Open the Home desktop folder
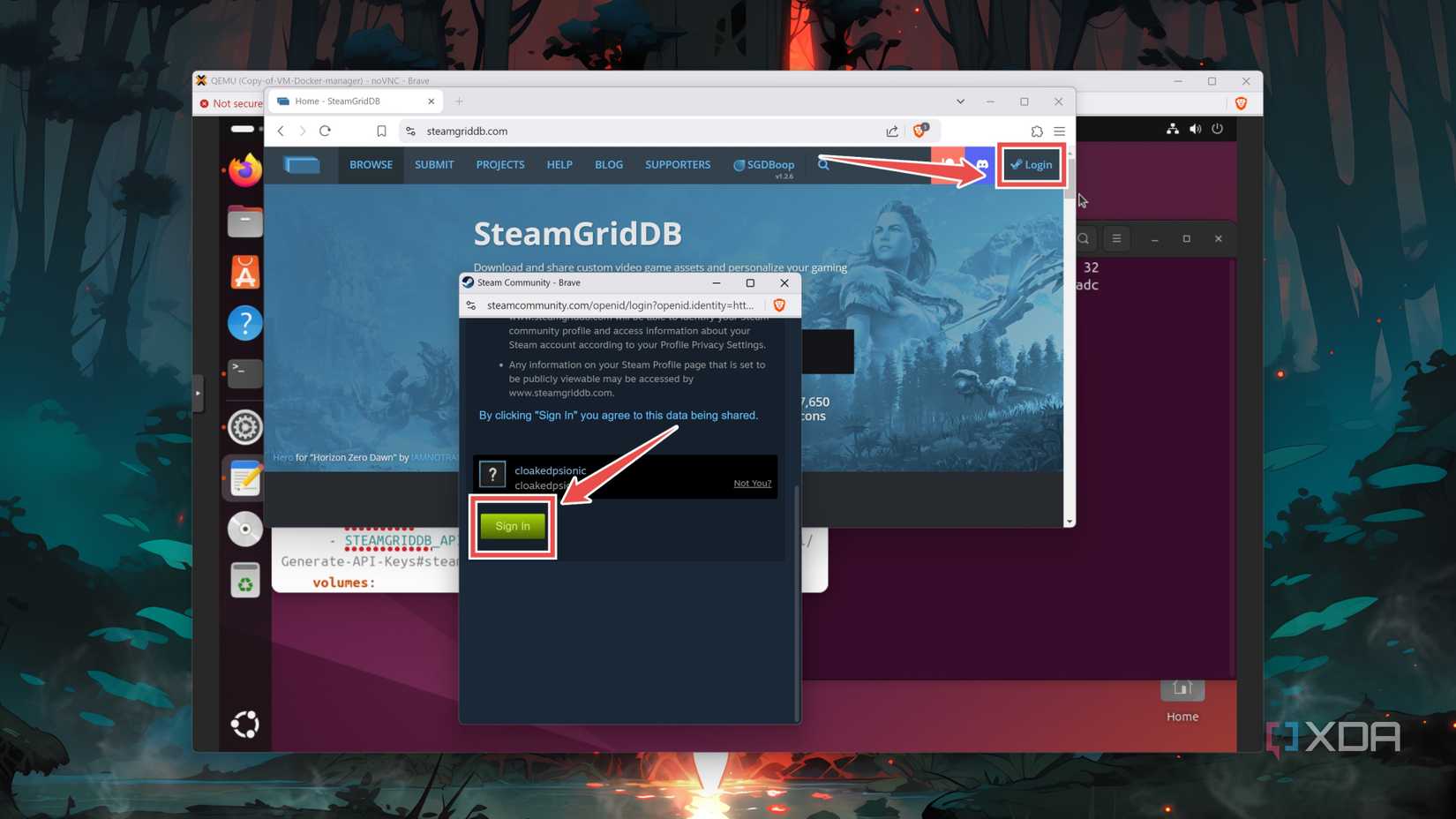Viewport: 1456px width, 819px height. pos(1182,701)
